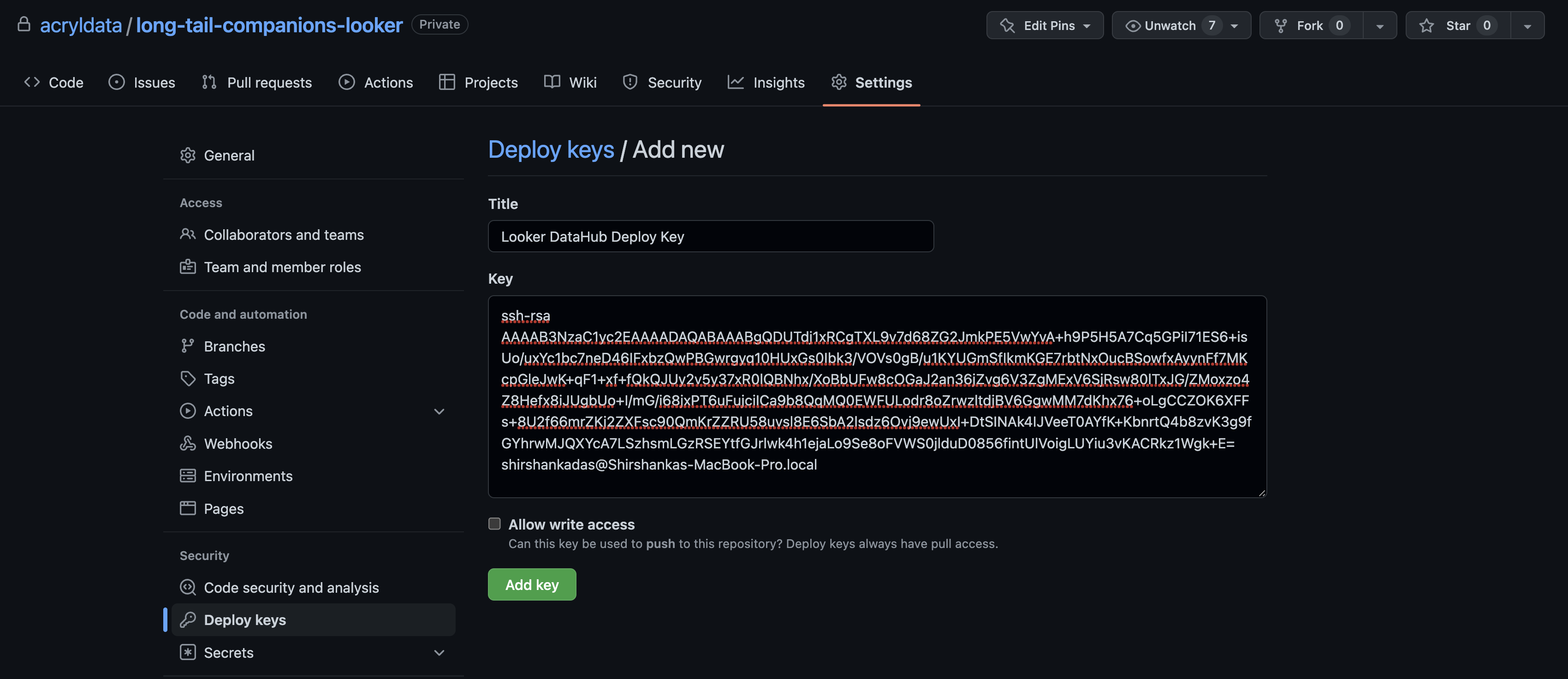Screen dimensions: 1568x679
Task: Click the Tags icon in the sidebar
Action: click(x=188, y=378)
